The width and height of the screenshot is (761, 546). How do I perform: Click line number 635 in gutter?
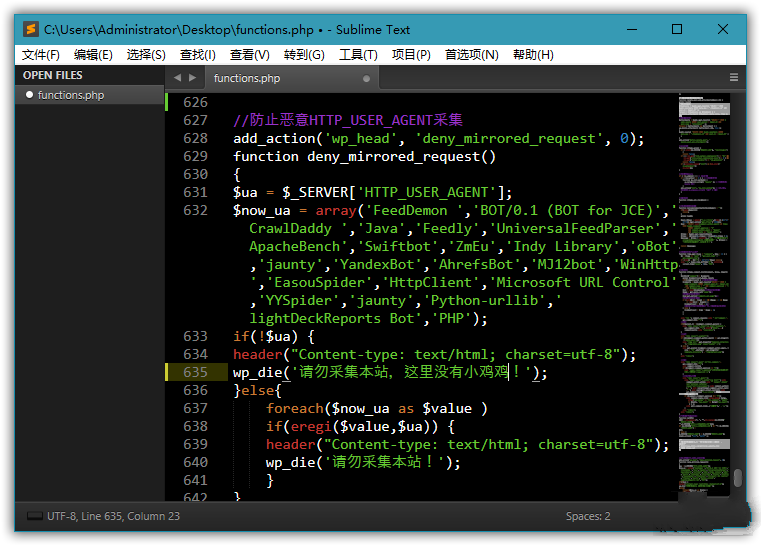click(195, 372)
